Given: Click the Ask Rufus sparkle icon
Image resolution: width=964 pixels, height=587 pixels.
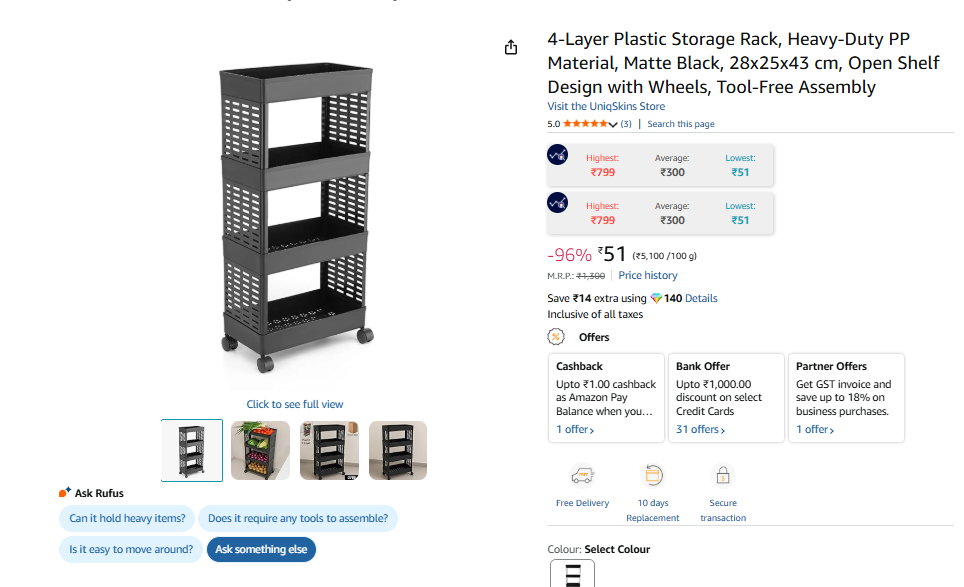Looking at the screenshot, I should click(65, 493).
